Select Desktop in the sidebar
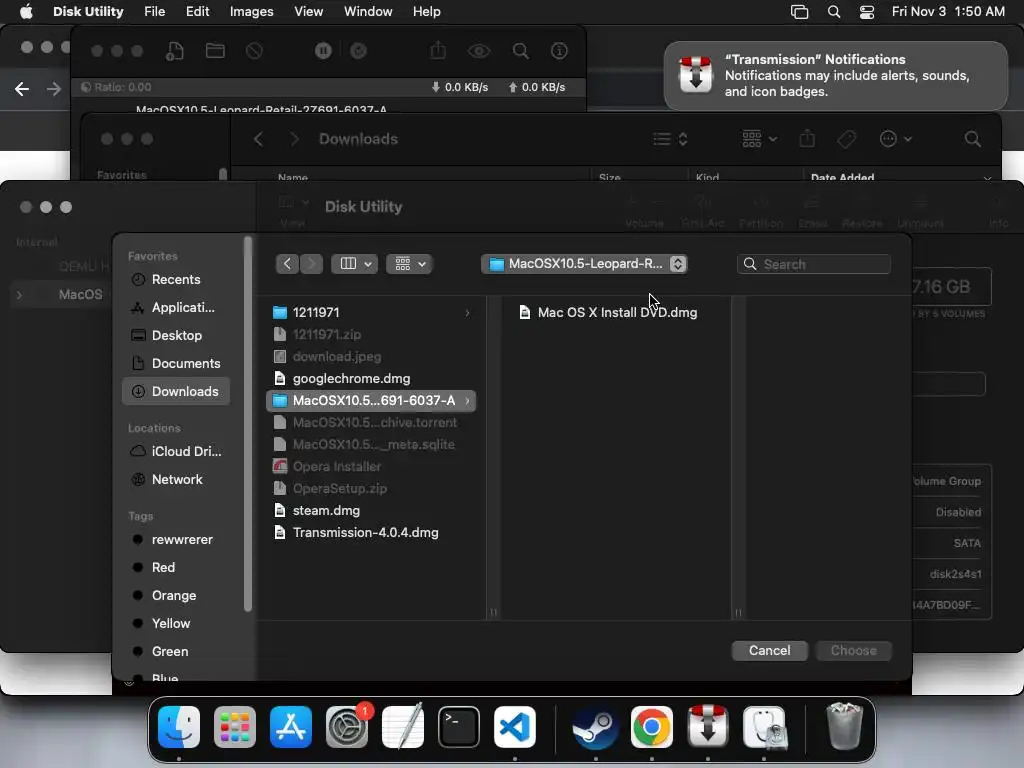 (x=176, y=336)
